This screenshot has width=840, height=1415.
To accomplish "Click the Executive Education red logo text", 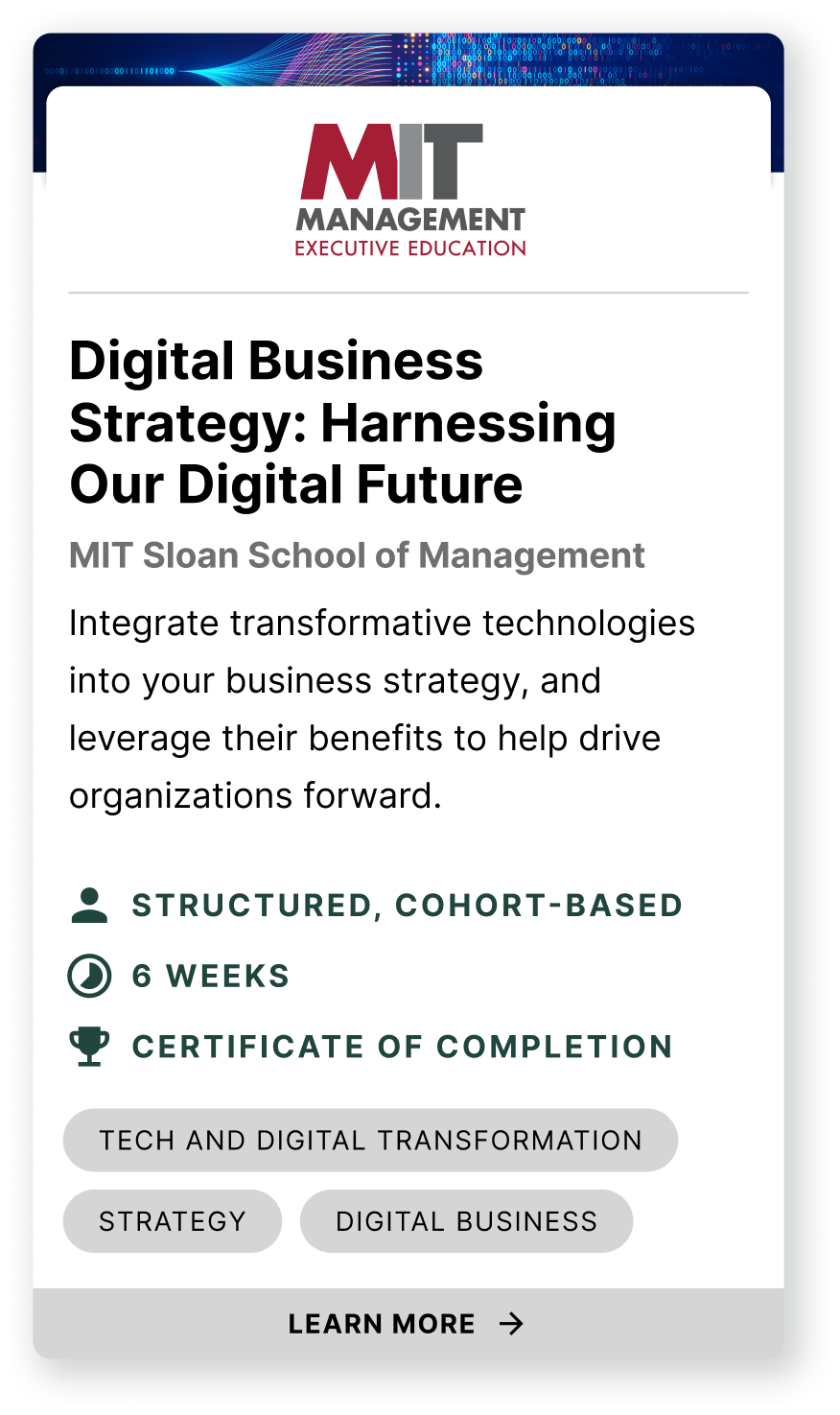I will pyautogui.click(x=410, y=248).
